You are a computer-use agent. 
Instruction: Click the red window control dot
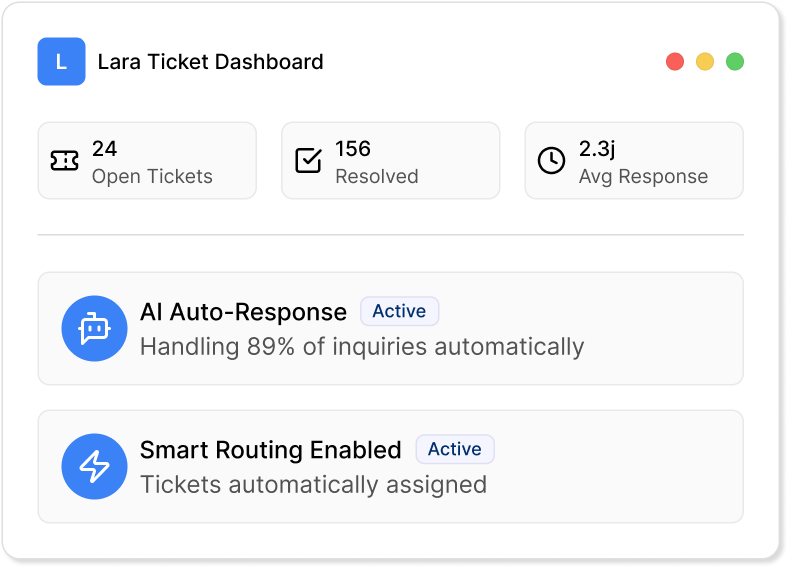pyautogui.click(x=675, y=62)
